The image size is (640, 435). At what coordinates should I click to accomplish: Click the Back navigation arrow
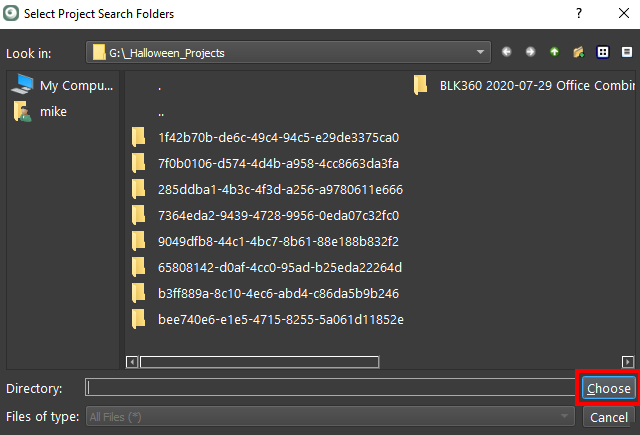507,52
